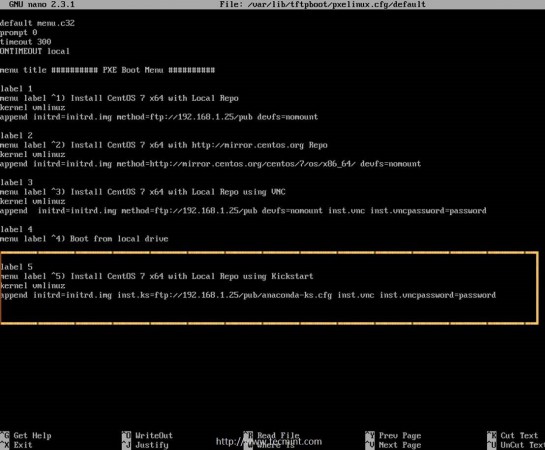This screenshot has height=450, width=545.
Task: Place cursor on 'Boot from local drive' line
Action: 84,239
